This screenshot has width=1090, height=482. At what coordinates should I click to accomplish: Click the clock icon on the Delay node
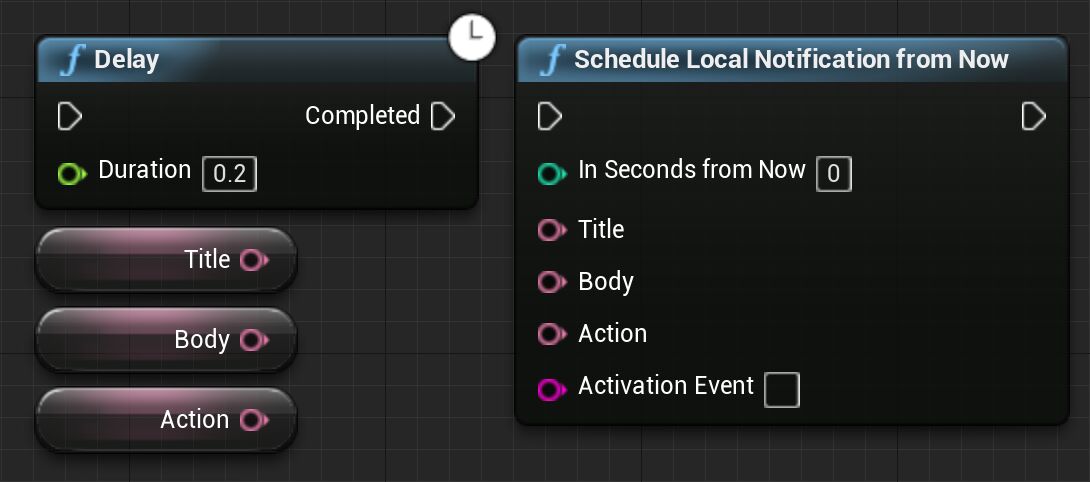(x=473, y=37)
